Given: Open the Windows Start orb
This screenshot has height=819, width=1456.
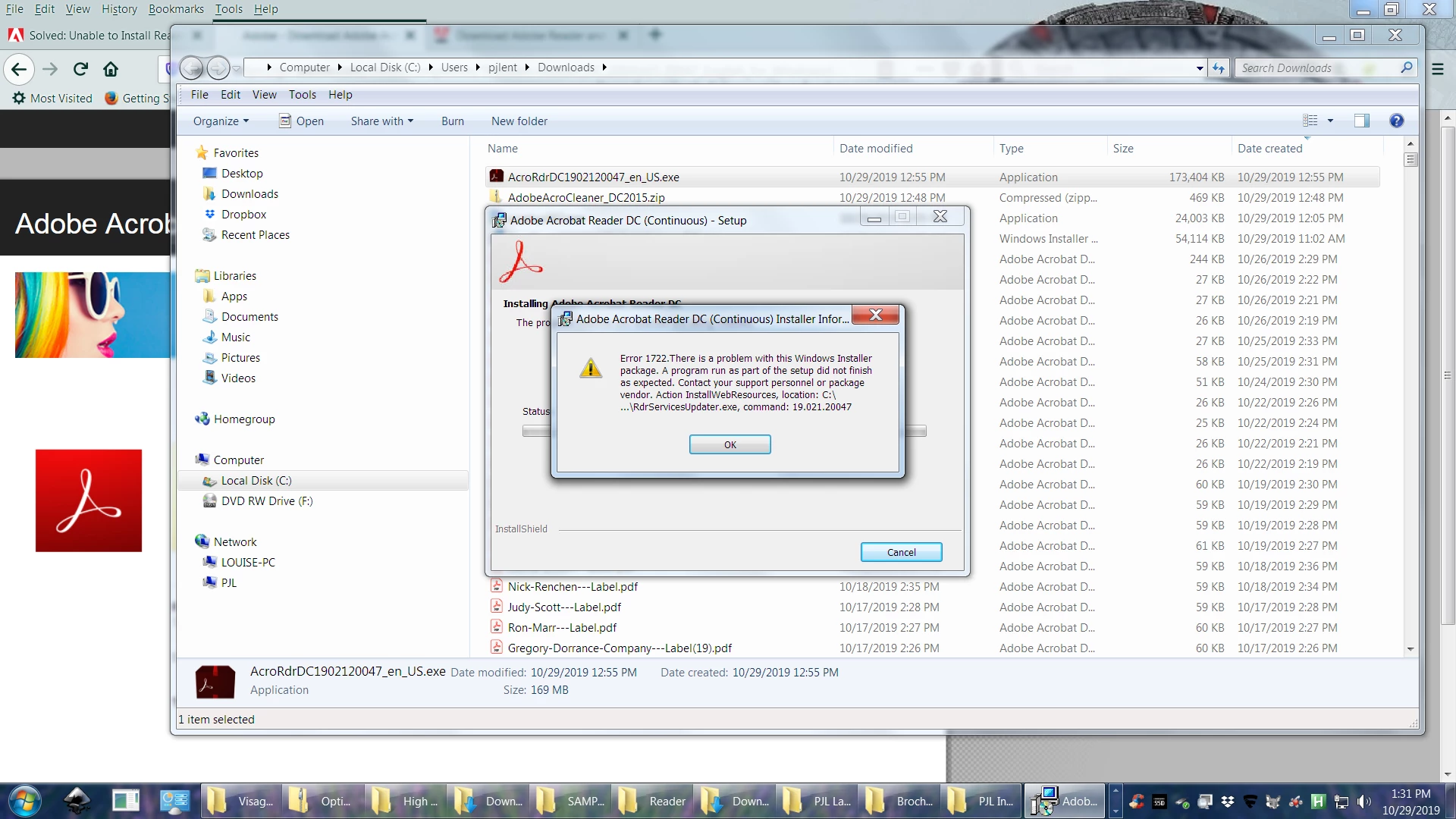Looking at the screenshot, I should pos(25,801).
